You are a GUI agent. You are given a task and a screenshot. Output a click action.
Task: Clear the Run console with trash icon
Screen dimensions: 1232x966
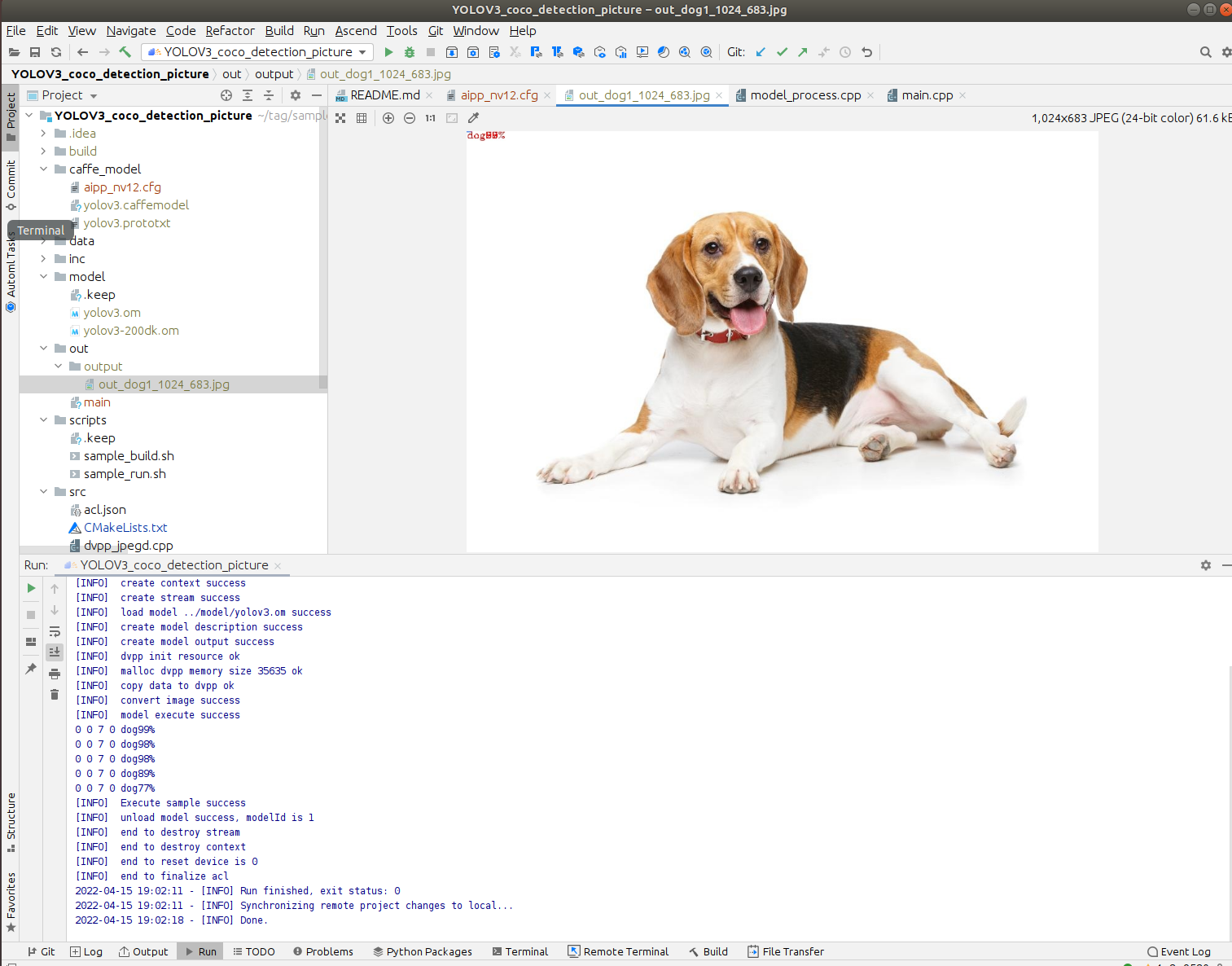55,695
